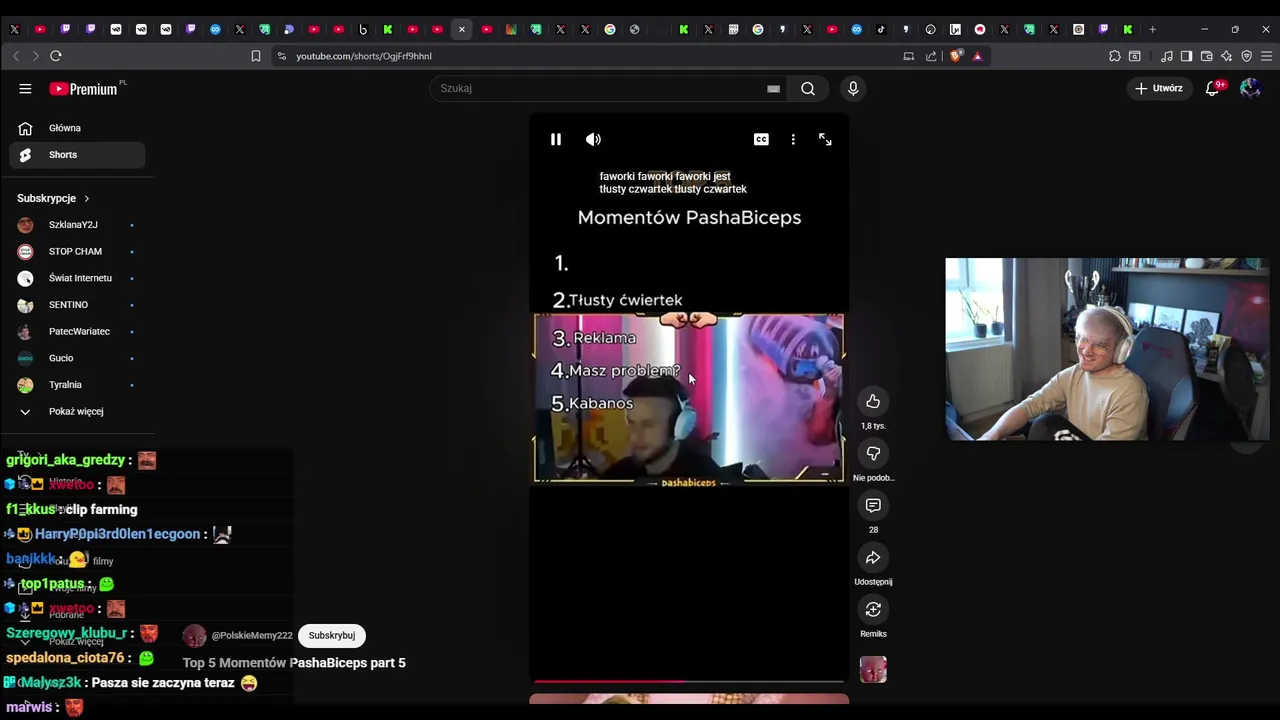This screenshot has width=1280, height=720.
Task: Open Brave main hamburger menu
Action: pyautogui.click(x=1266, y=56)
